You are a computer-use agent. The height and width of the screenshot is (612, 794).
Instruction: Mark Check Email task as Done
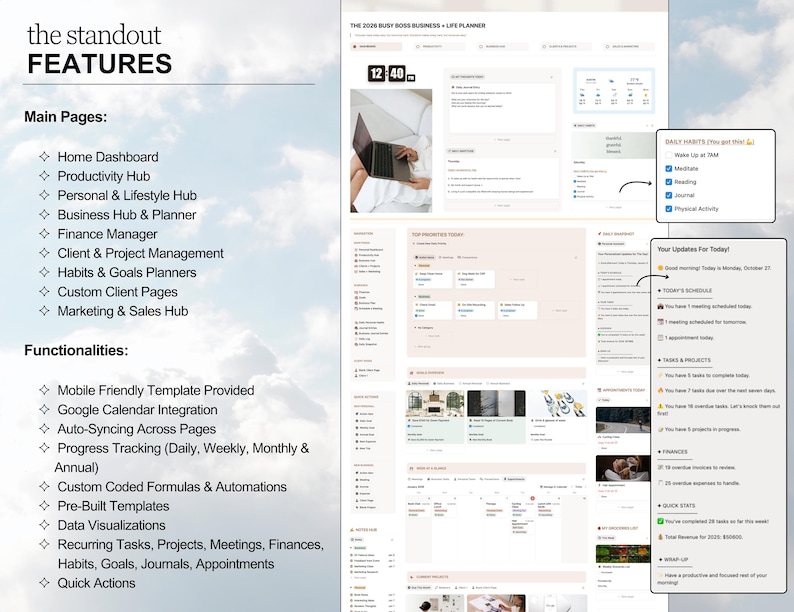pos(416,315)
